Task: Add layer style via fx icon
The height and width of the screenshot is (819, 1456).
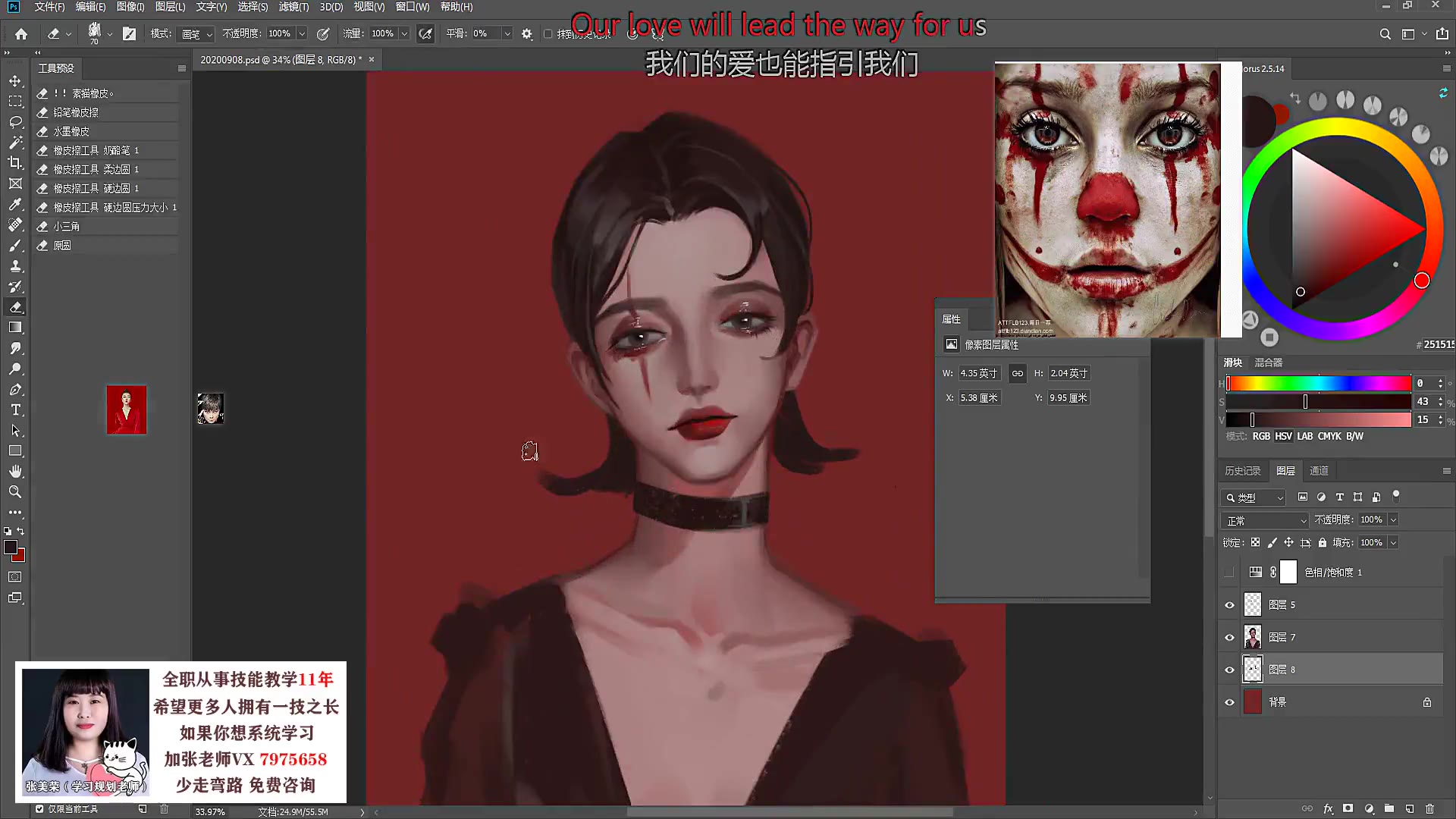Action: [x=1328, y=809]
